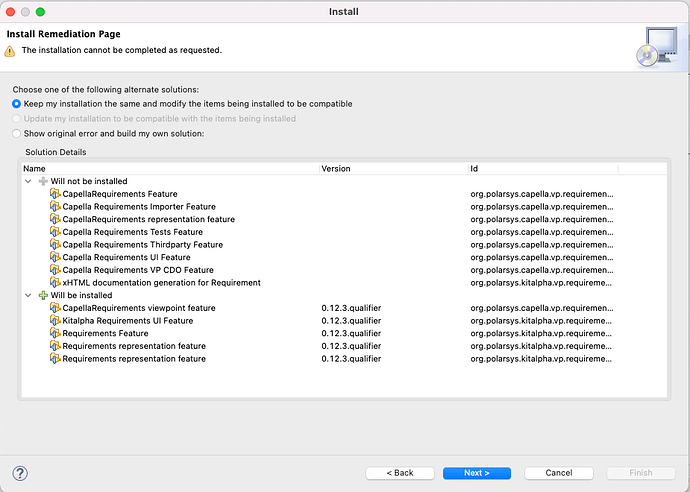The height and width of the screenshot is (492, 690).
Task: Go to previous page with Back button
Action: [400, 473]
